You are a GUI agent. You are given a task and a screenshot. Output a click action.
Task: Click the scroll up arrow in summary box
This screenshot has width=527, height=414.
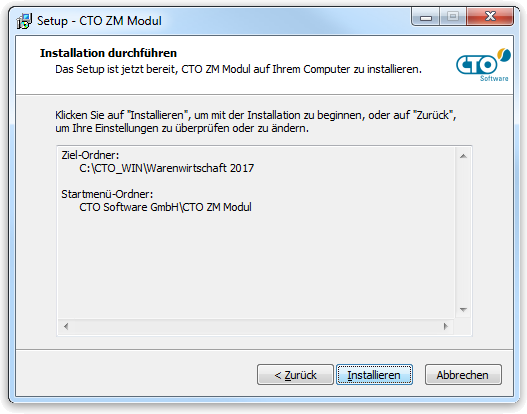463,156
